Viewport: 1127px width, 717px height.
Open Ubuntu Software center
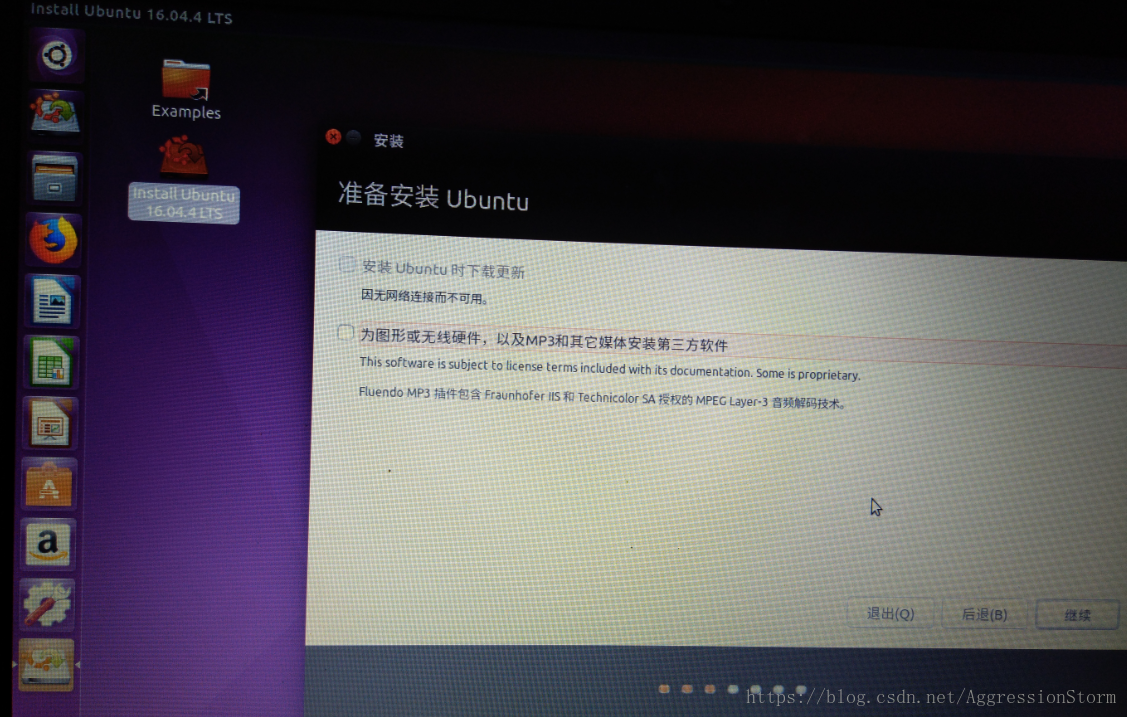(x=49, y=484)
